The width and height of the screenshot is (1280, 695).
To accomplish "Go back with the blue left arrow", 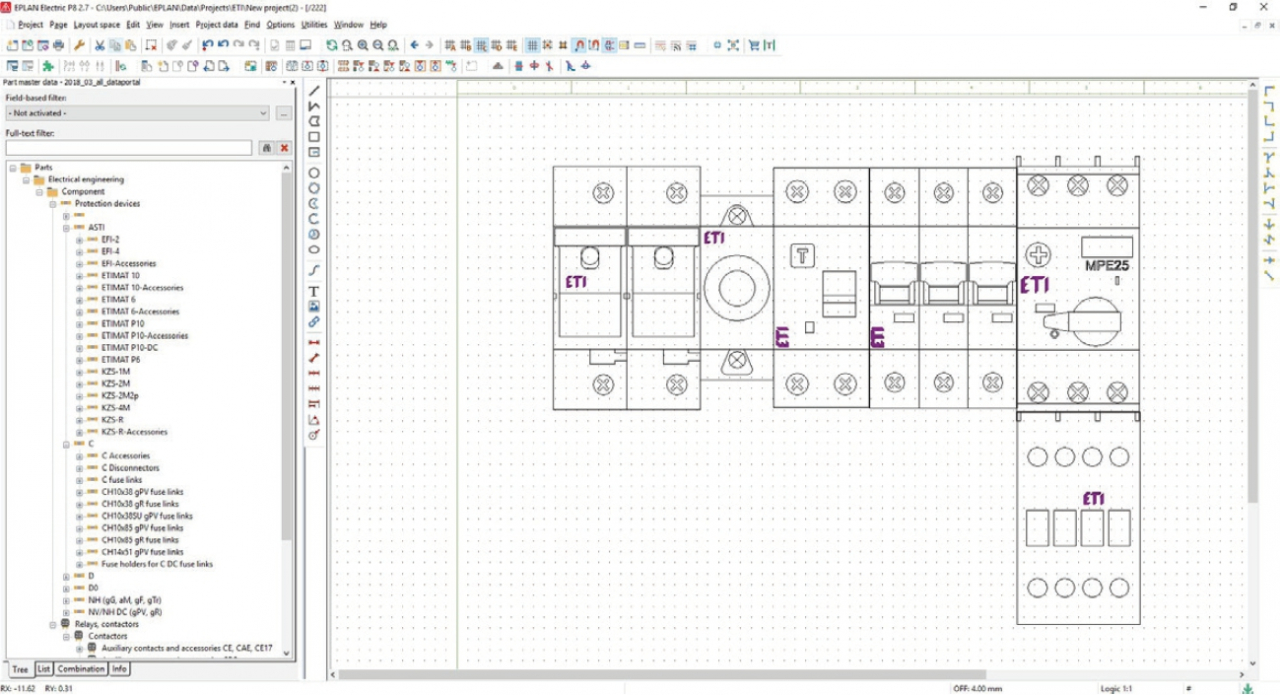I will tap(414, 45).
